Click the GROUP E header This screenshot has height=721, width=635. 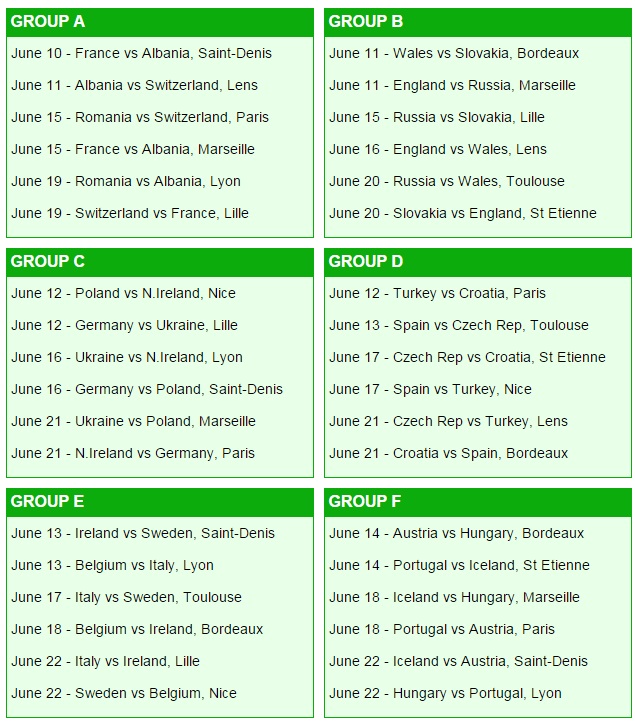tap(160, 502)
